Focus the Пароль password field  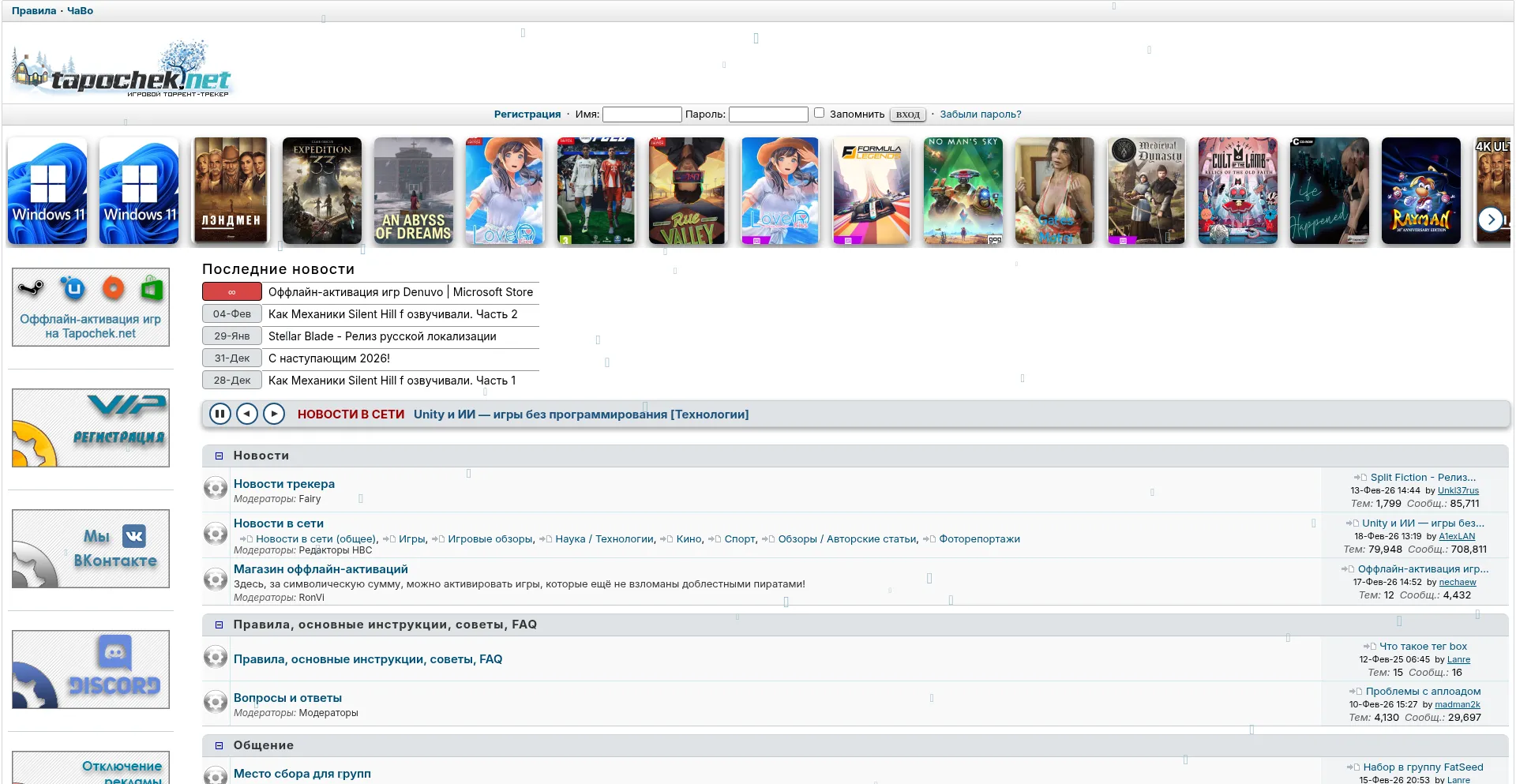(768, 114)
